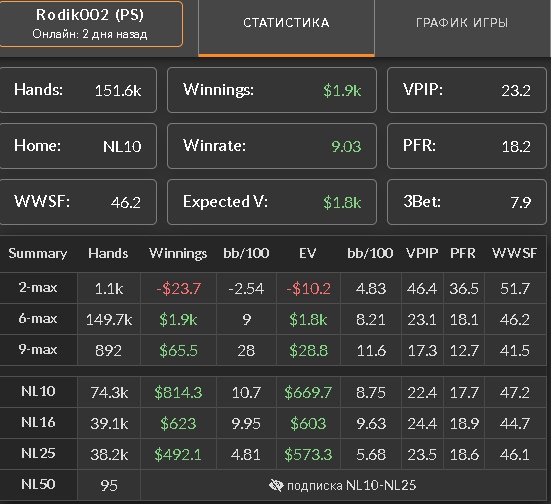The height and width of the screenshot is (504, 551).
Task: Select the Rodik002 (PS) player card
Action: pos(90,24)
